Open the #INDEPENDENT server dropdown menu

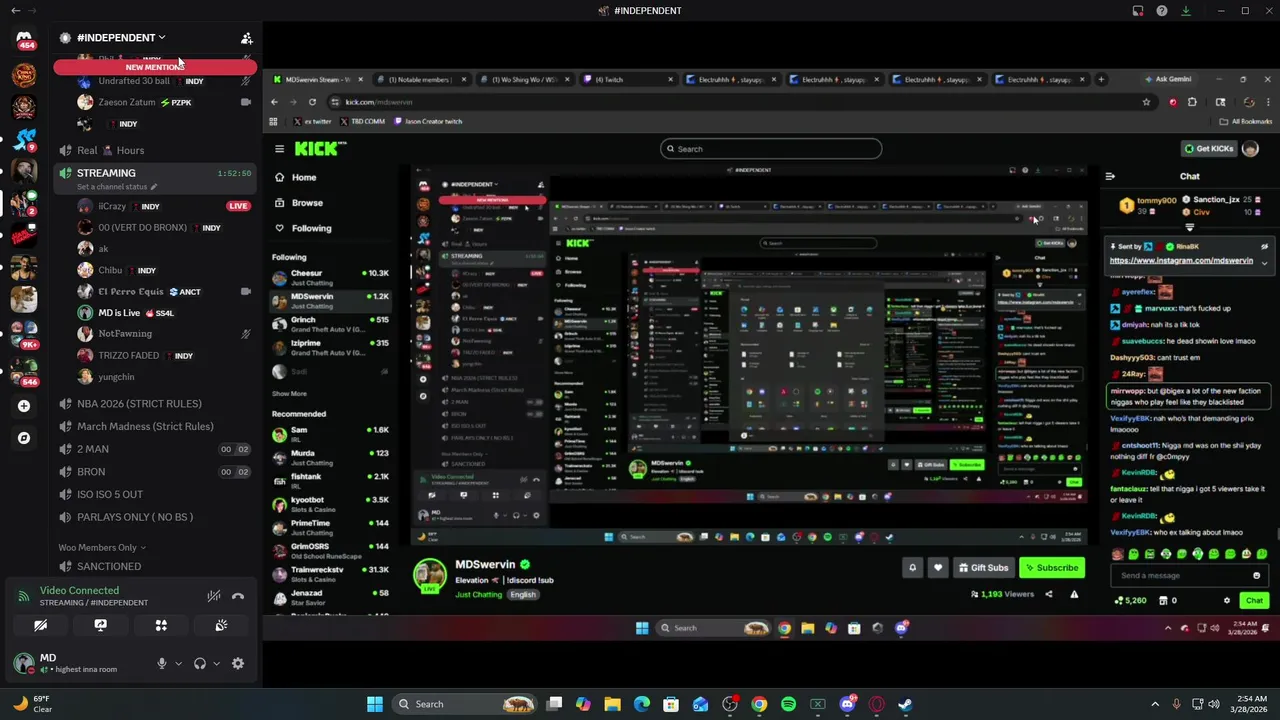(121, 38)
